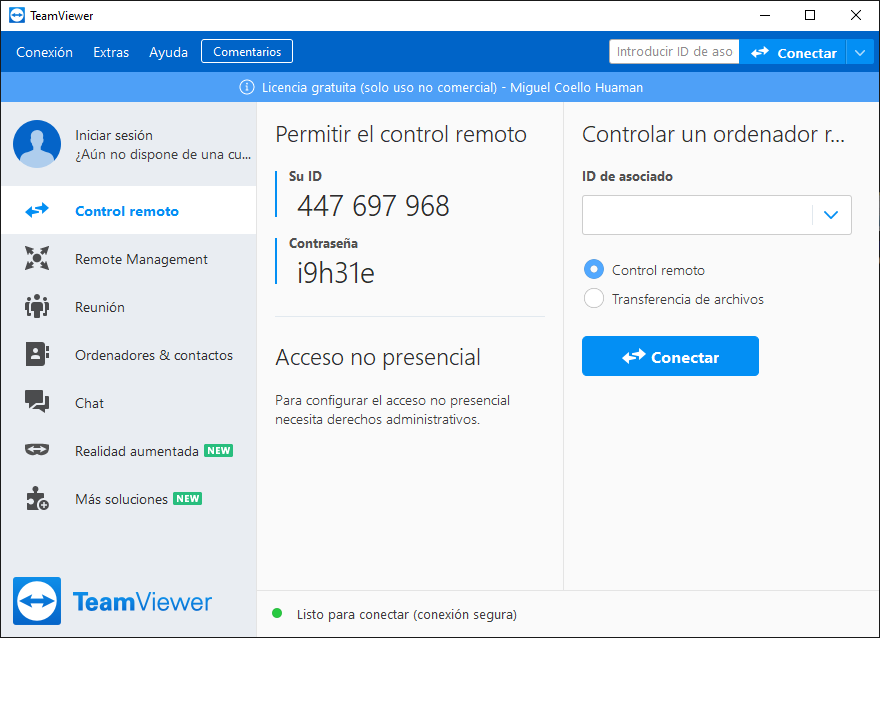Screen dimensions: 880x704
Task: Open the dropdown arrow beside top Conectar
Action: pyautogui.click(x=860, y=53)
